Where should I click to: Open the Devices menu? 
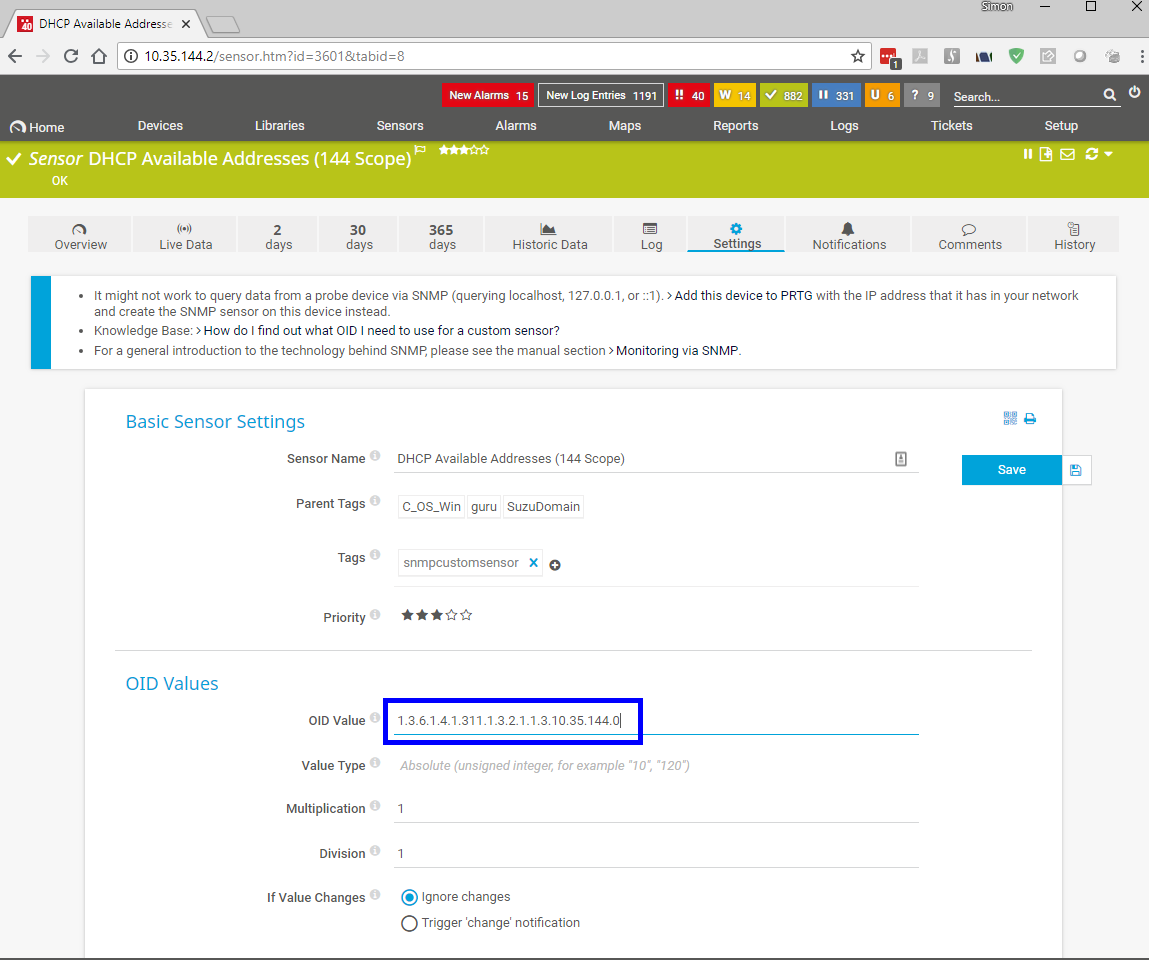click(160, 126)
